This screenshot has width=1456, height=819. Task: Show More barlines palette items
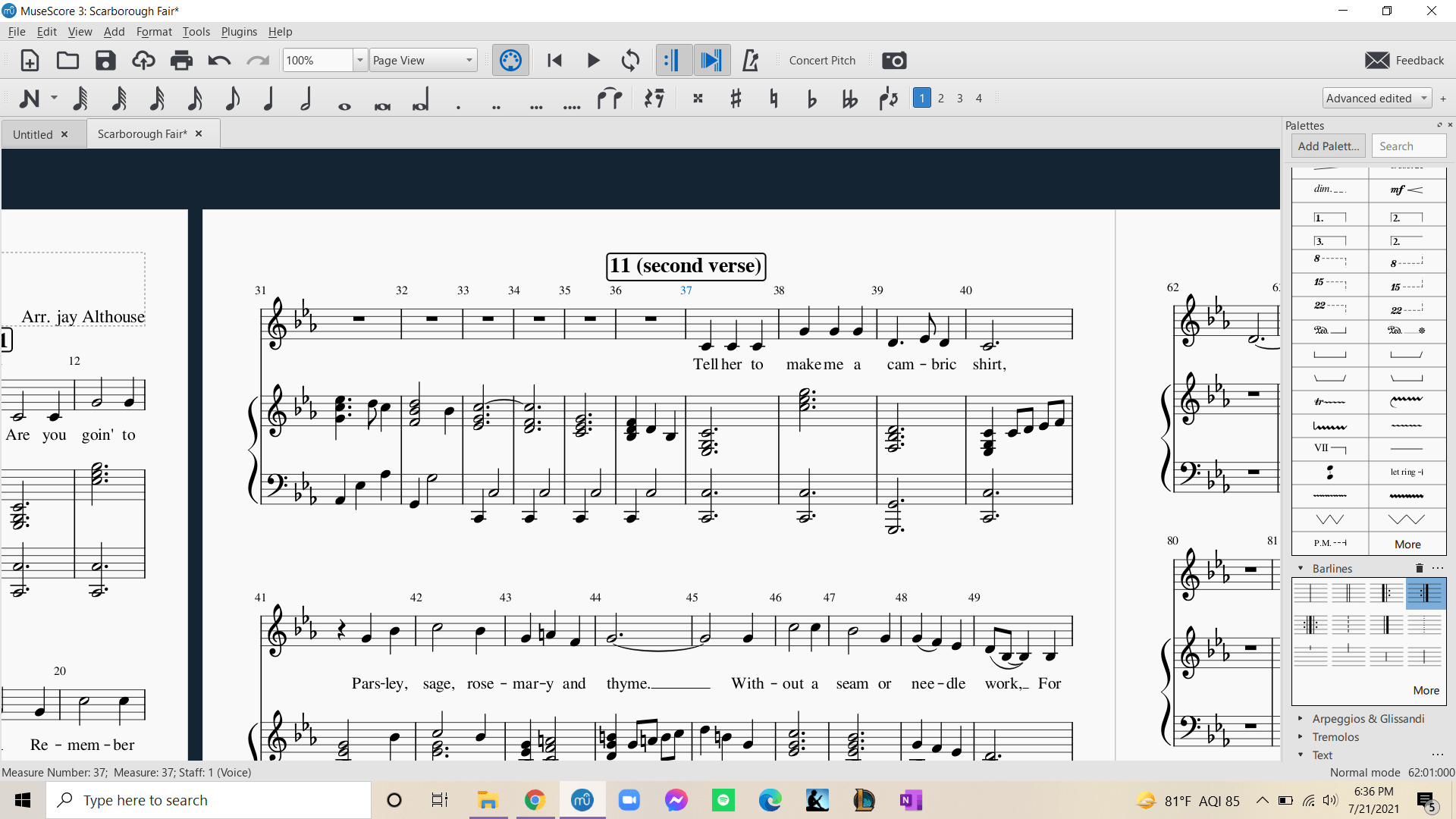coord(1426,691)
